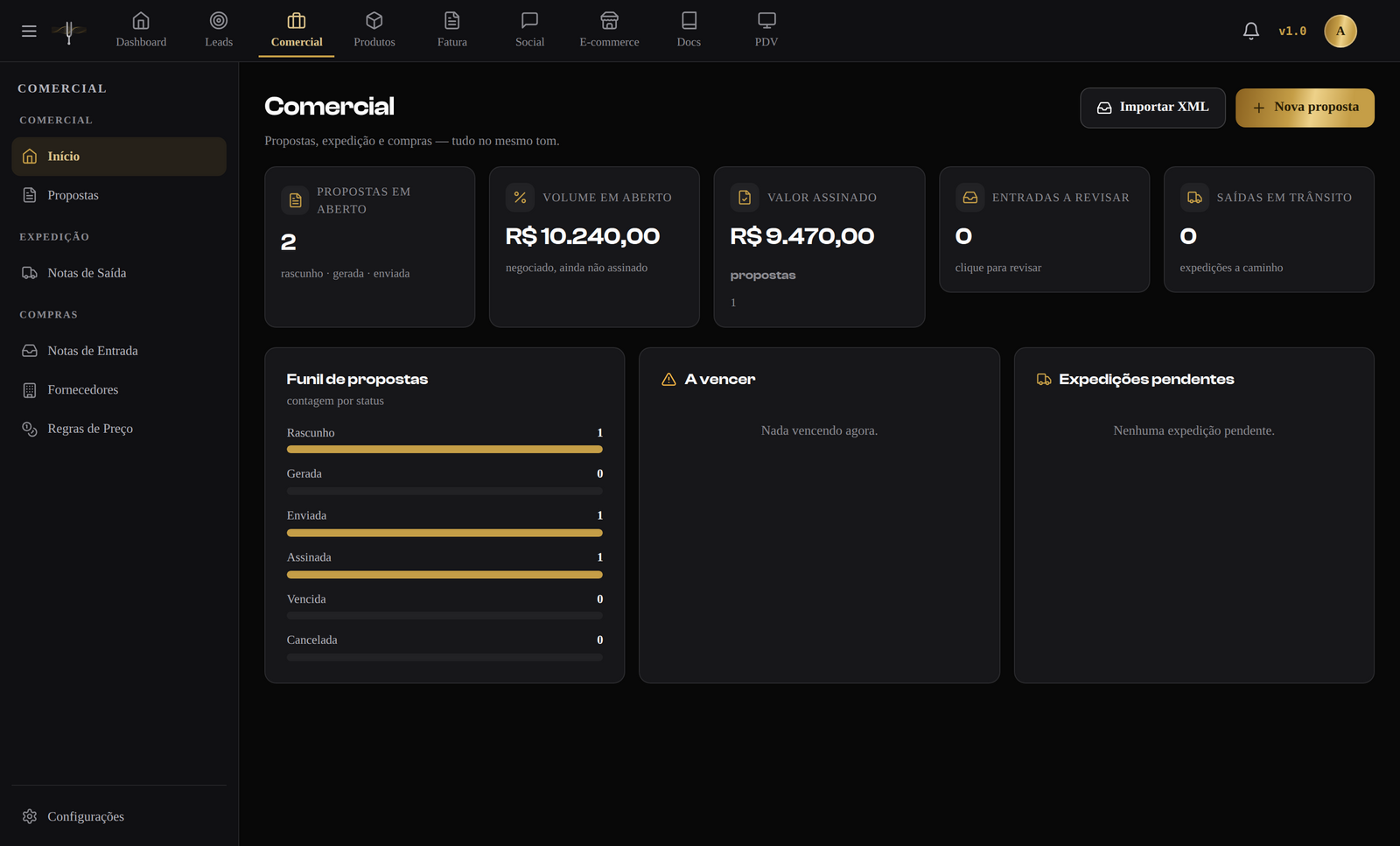Click the Enviada progress bar
This screenshot has height=846, width=1400.
click(x=444, y=533)
